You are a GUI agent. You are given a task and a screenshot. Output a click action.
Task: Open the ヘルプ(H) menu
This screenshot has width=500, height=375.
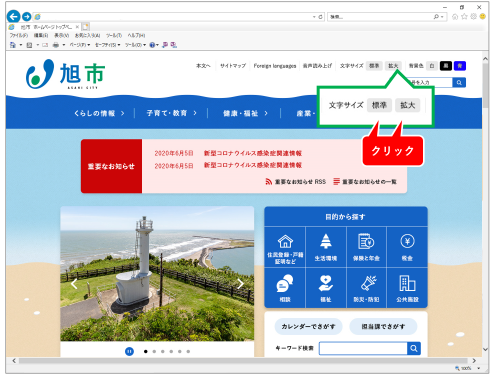click(x=136, y=35)
